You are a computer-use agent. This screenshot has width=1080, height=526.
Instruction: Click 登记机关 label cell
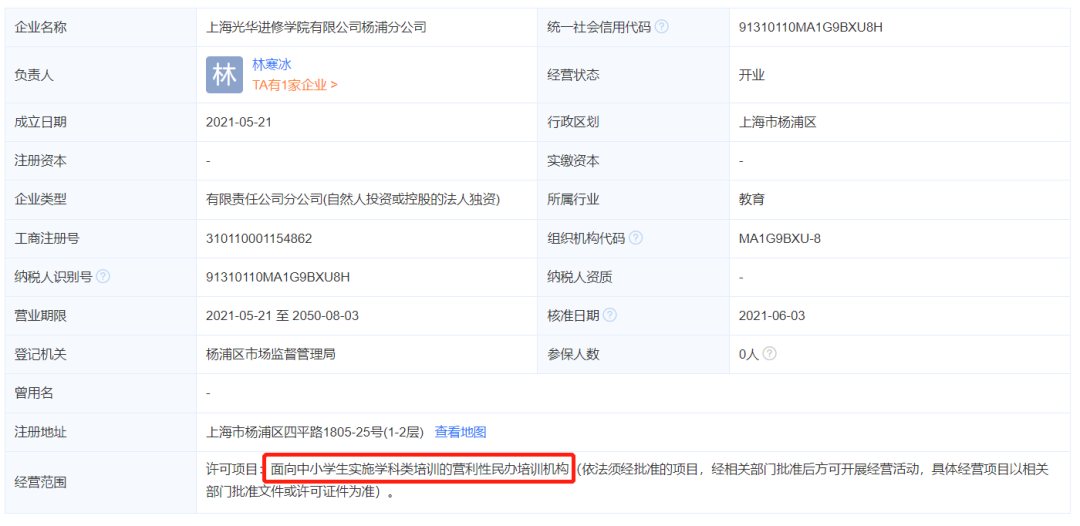[101, 355]
